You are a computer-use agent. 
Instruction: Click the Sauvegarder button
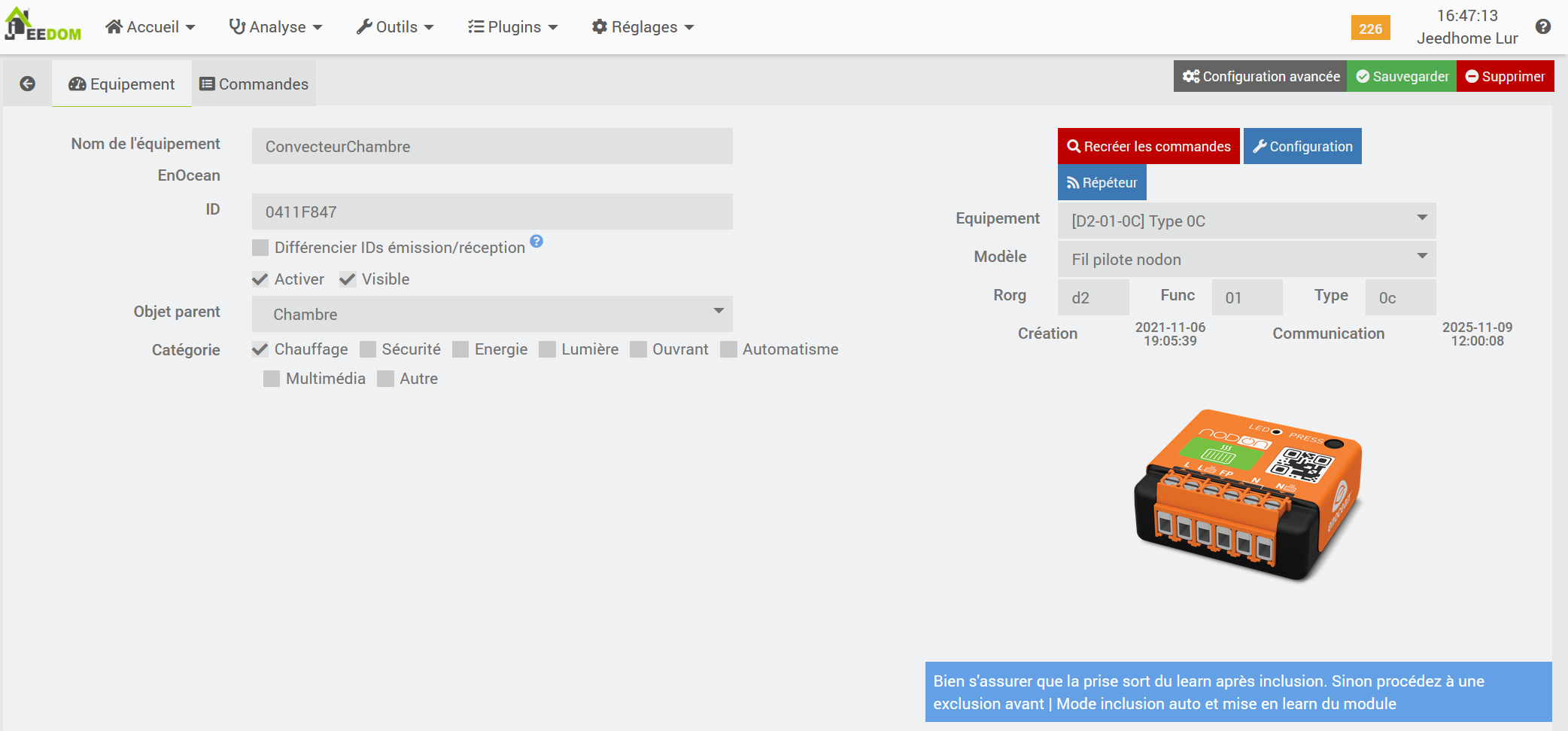tap(1402, 76)
